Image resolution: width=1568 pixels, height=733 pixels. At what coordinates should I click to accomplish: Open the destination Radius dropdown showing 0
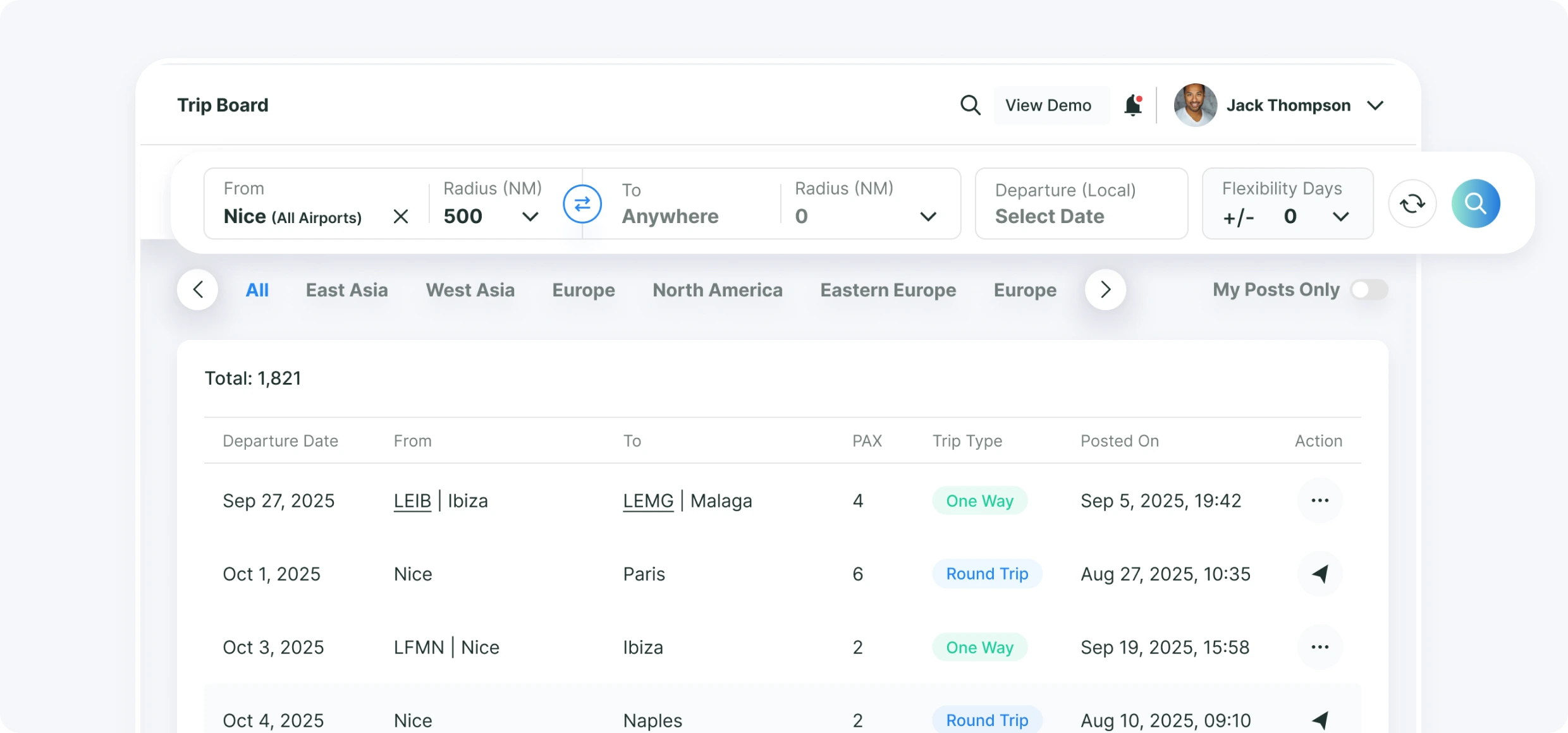[928, 216]
